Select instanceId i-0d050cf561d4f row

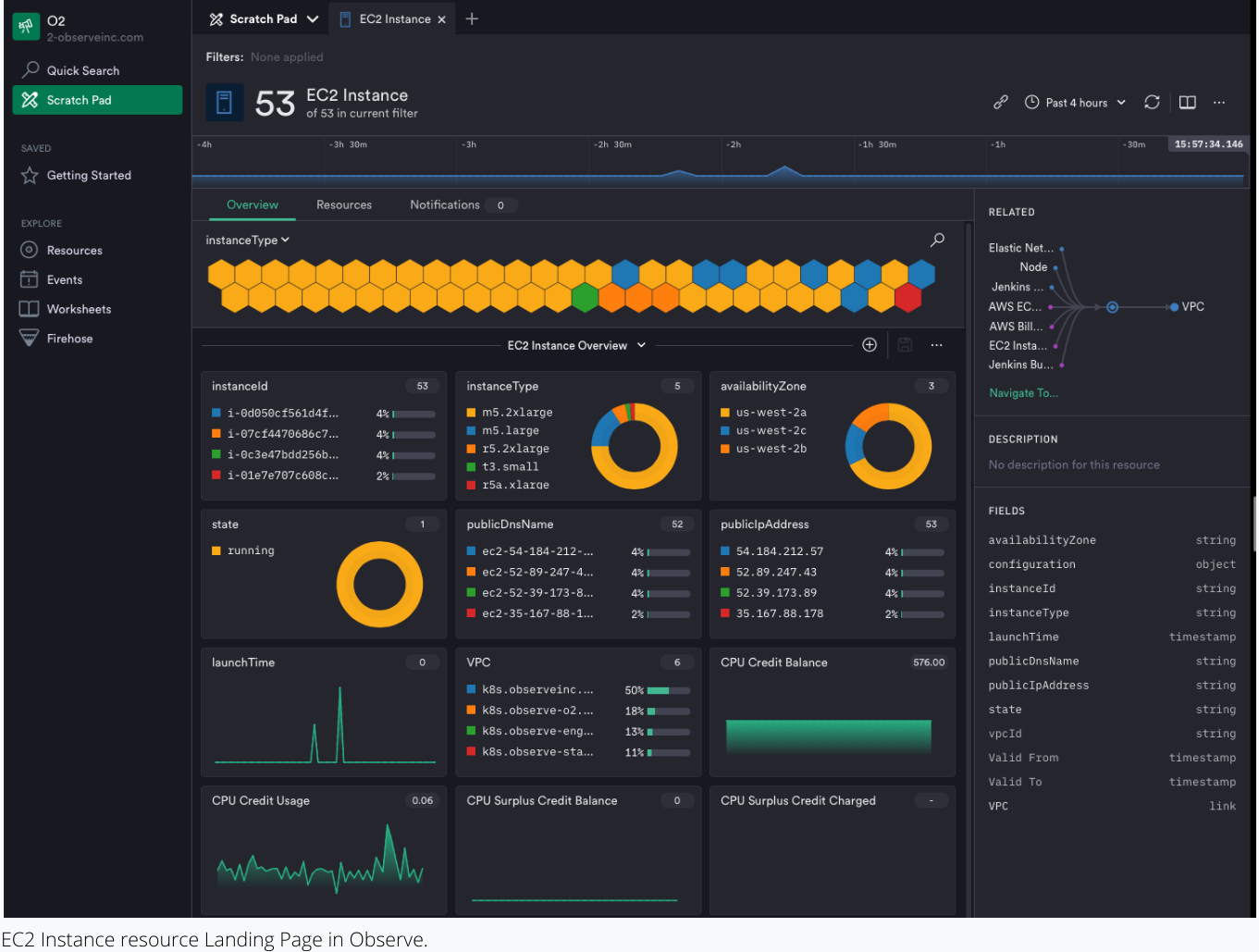(x=324, y=414)
